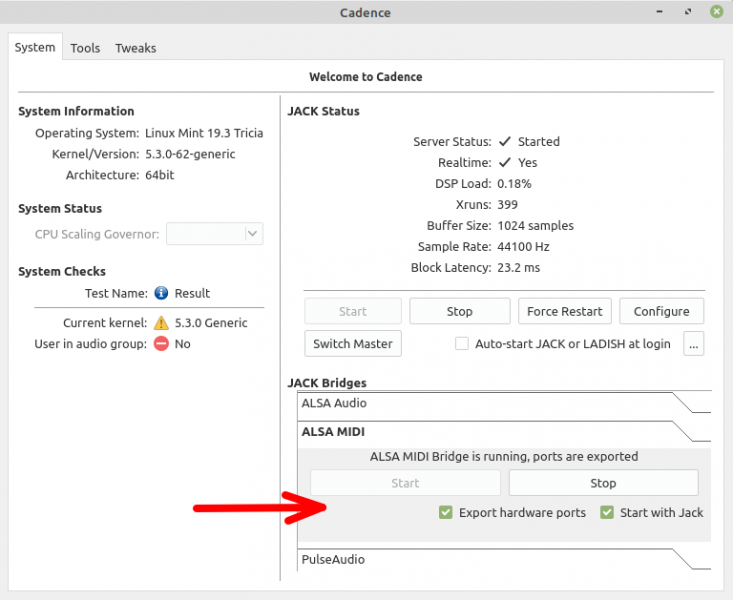Screen dimensions: 733x600
Task: Click the JACK Status heading
Action: click(323, 111)
